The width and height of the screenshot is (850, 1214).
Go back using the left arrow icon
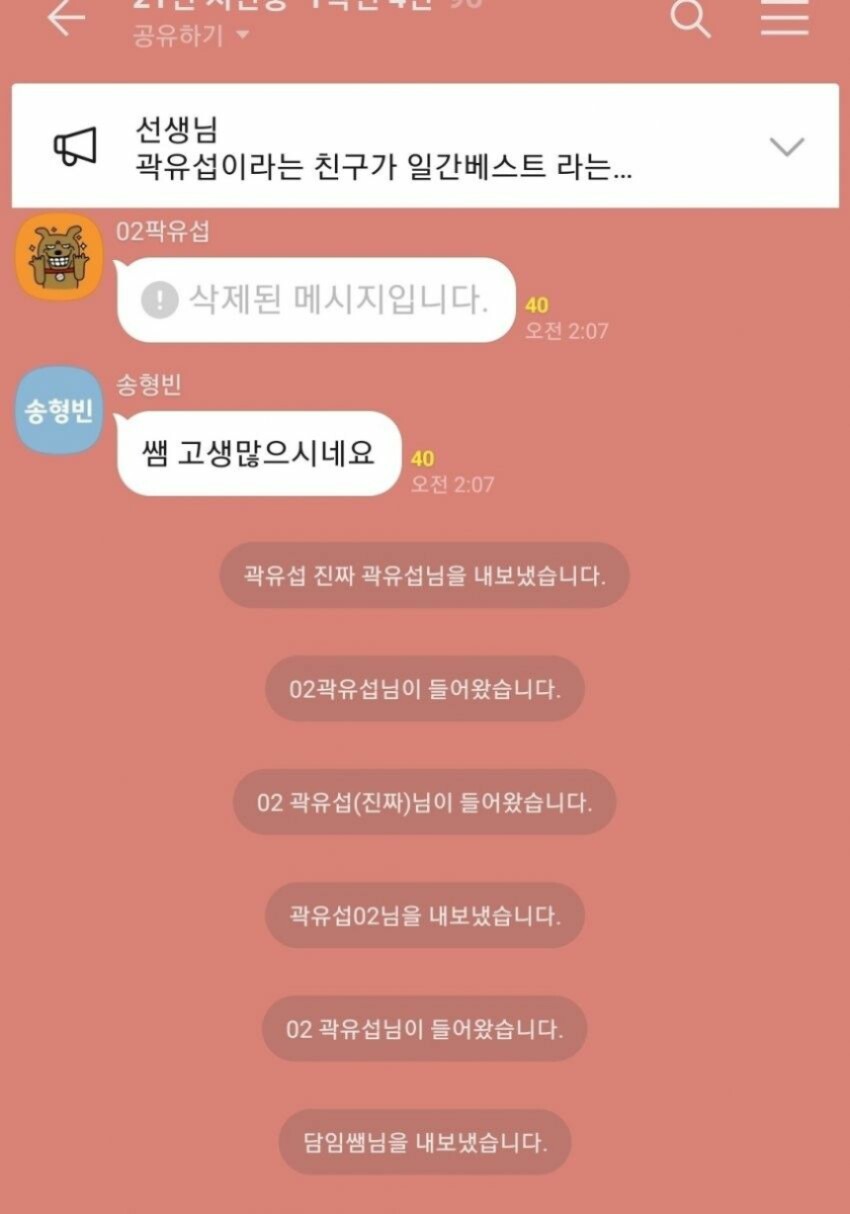66,17
